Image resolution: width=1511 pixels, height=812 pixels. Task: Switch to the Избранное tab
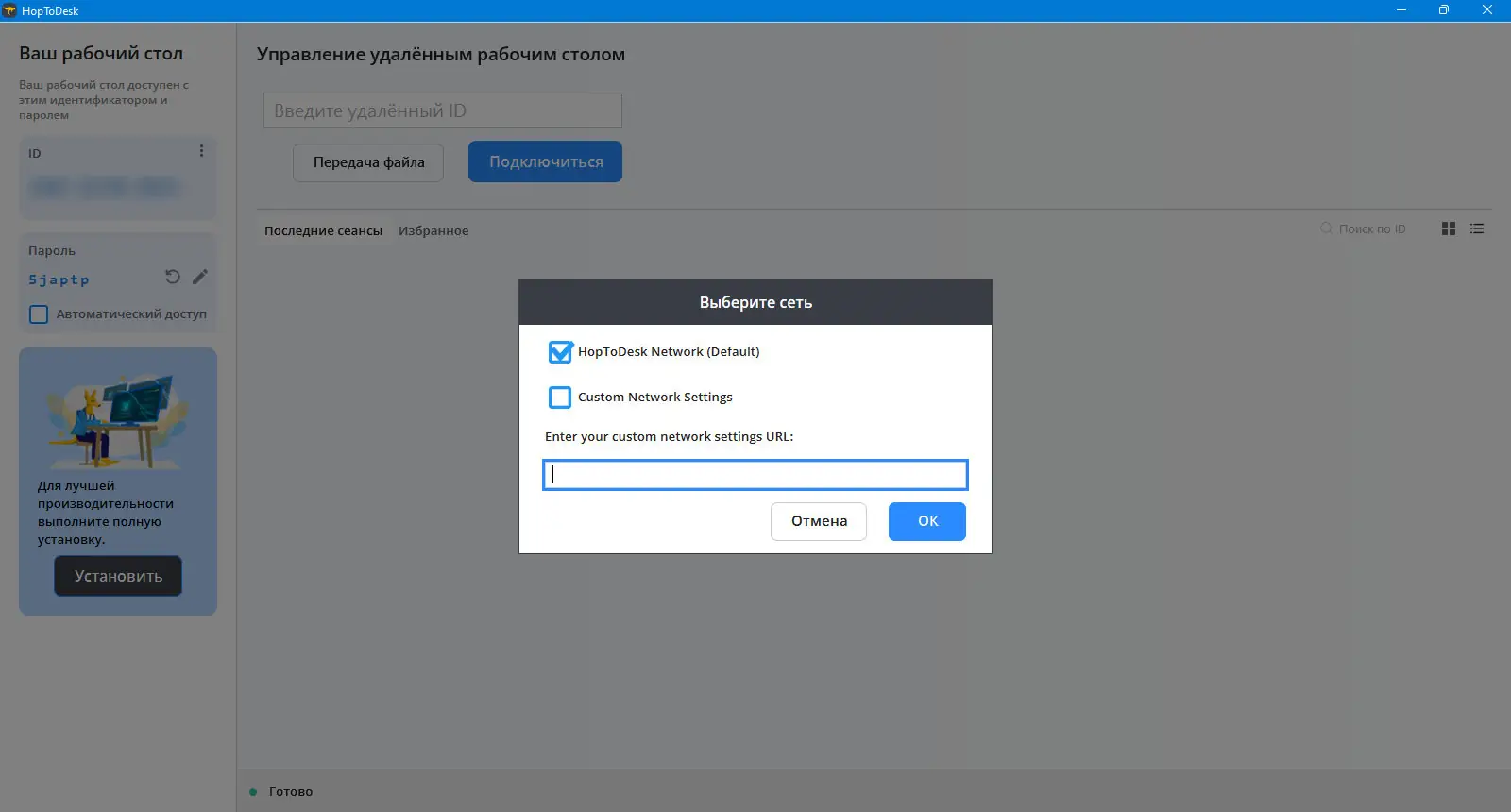pyautogui.click(x=433, y=230)
